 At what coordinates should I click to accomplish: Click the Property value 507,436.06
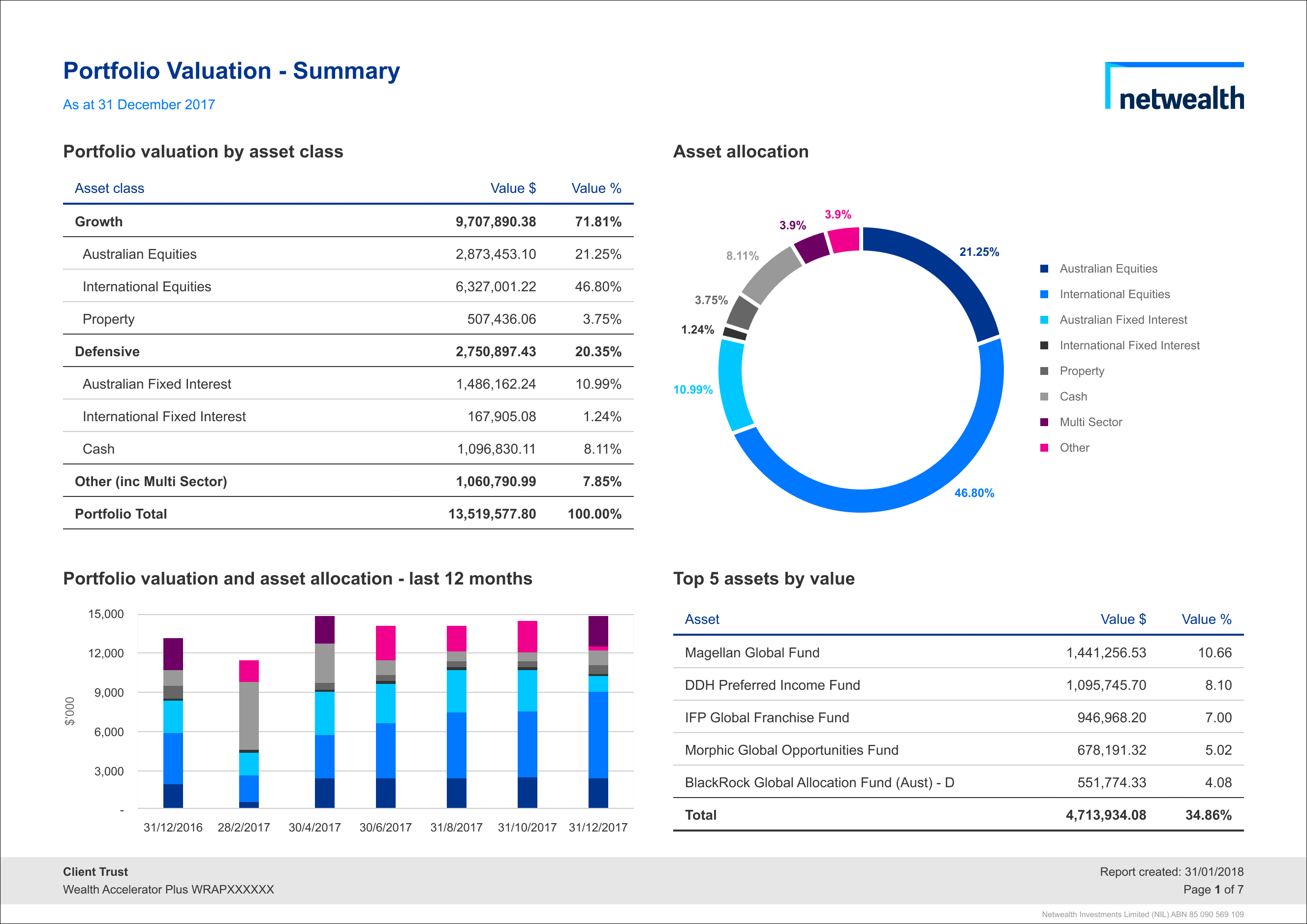pyautogui.click(x=501, y=319)
